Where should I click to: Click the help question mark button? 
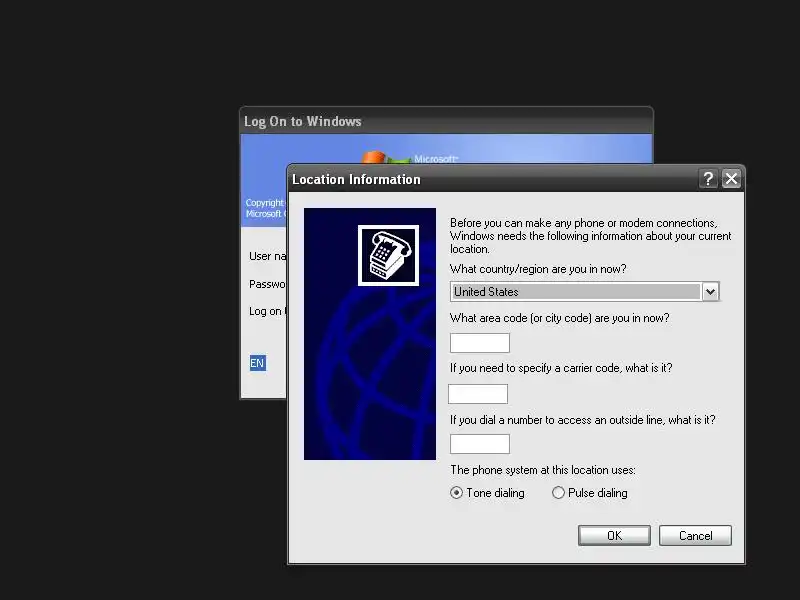tap(708, 179)
